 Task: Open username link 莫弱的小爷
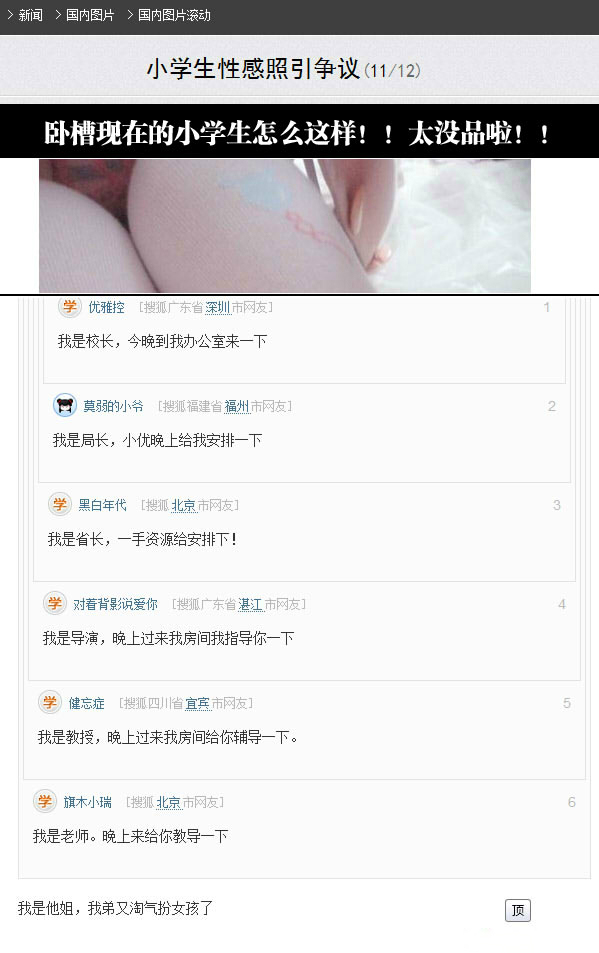pos(114,406)
